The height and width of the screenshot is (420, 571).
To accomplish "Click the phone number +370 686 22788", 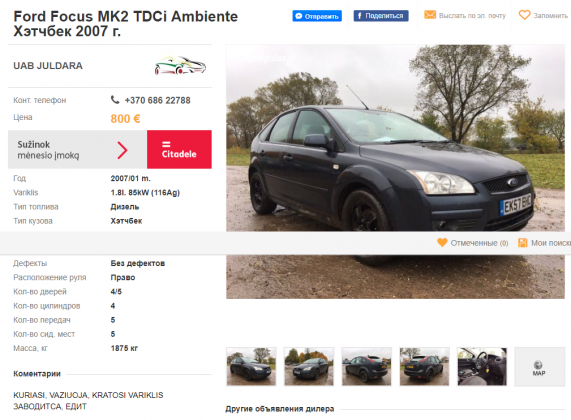I will tap(157, 100).
